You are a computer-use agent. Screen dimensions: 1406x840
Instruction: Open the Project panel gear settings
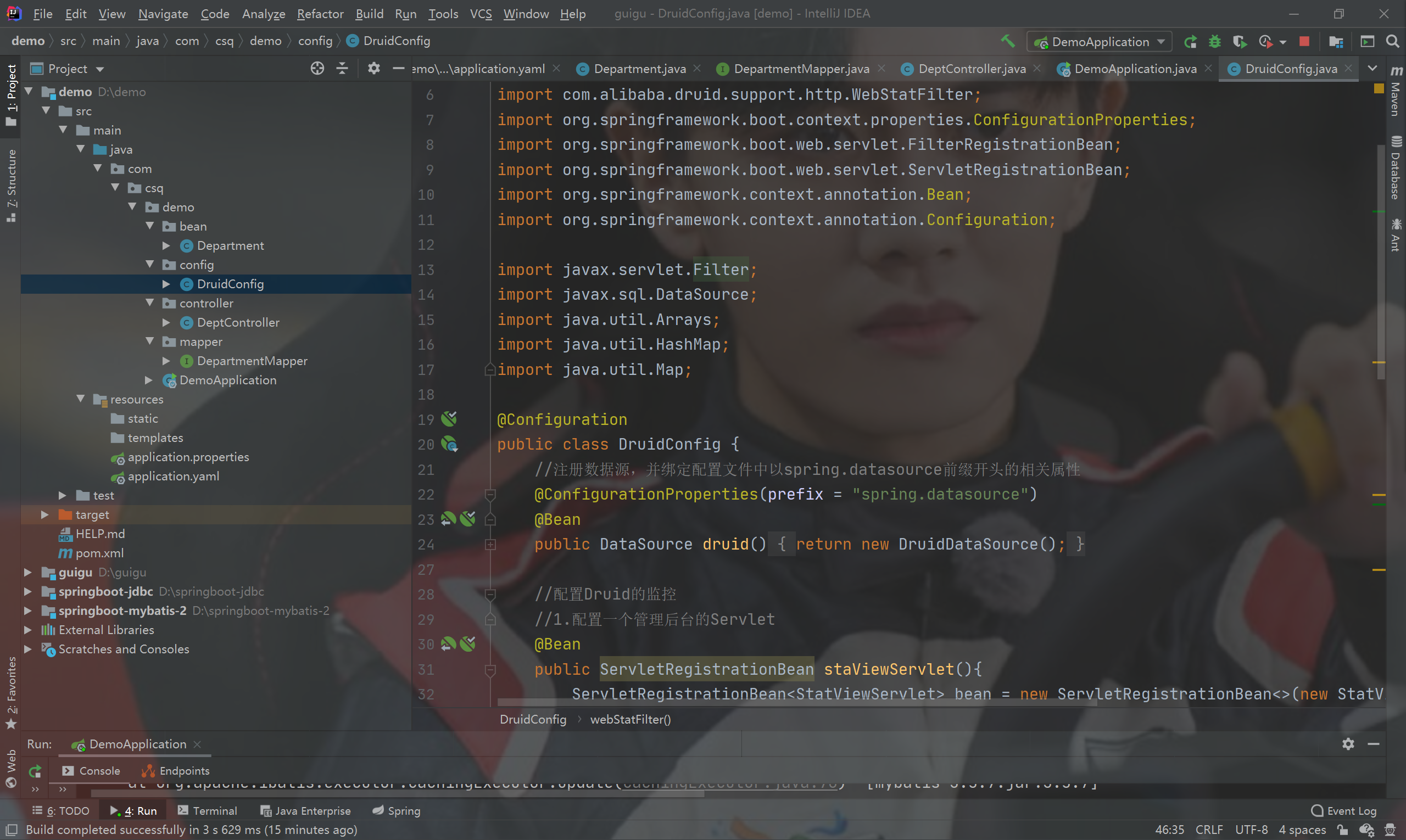pos(373,69)
